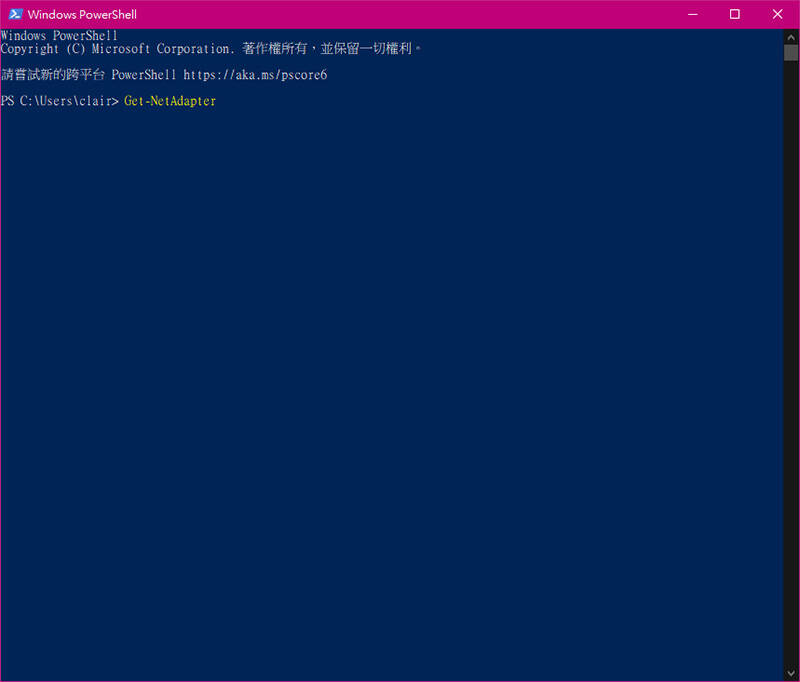Click the Copyright (C) Microsoft Corporation line
The image size is (800, 682).
211,49
